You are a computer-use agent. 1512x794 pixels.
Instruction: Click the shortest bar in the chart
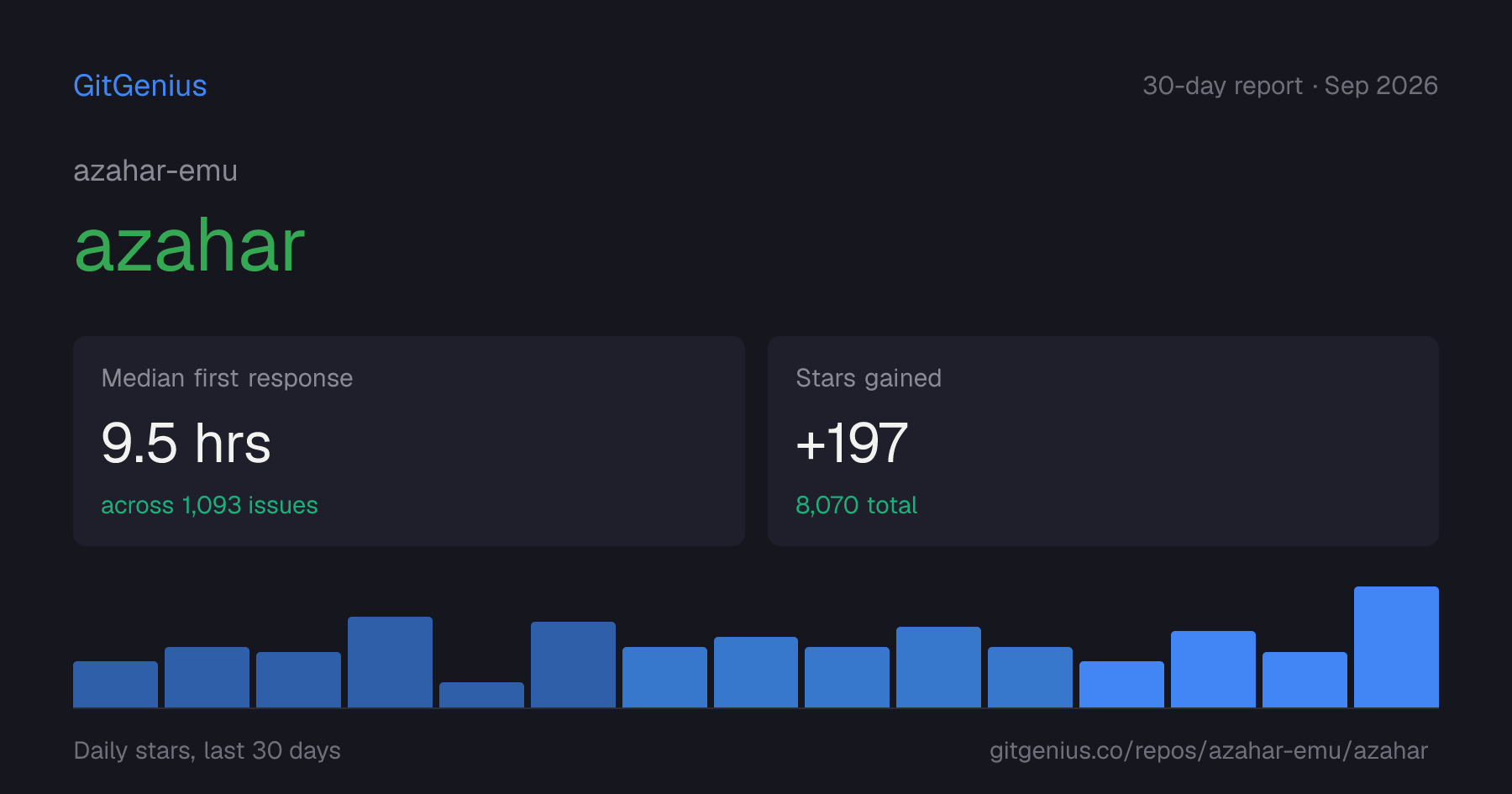coord(481,695)
